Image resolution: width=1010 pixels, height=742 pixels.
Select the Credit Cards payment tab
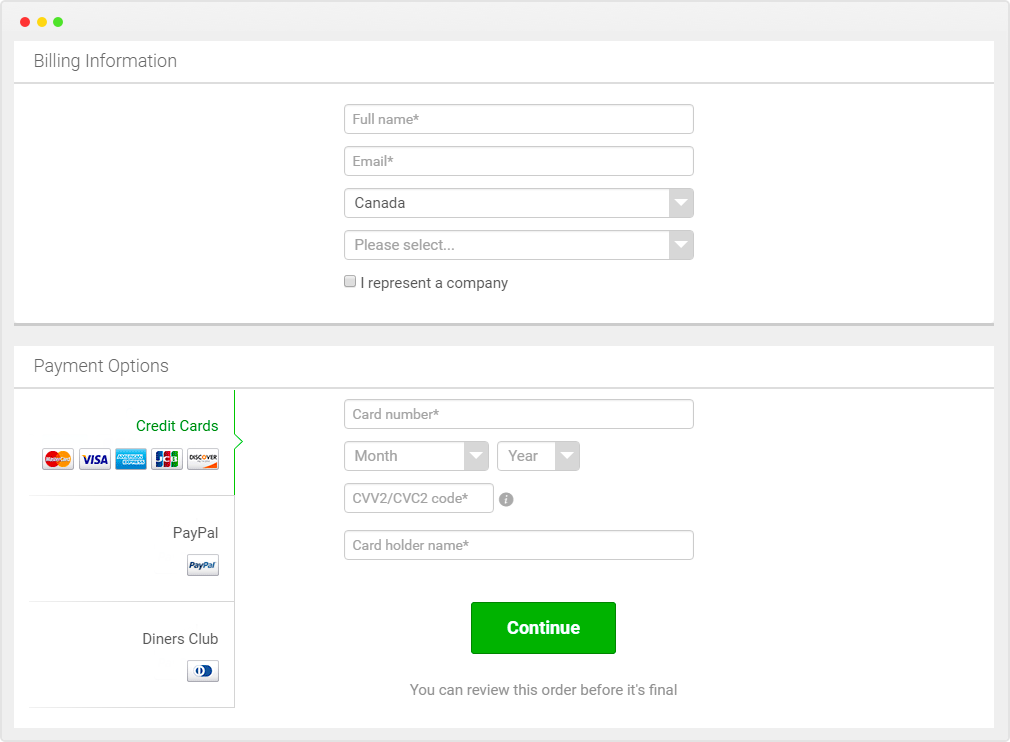tap(131, 442)
